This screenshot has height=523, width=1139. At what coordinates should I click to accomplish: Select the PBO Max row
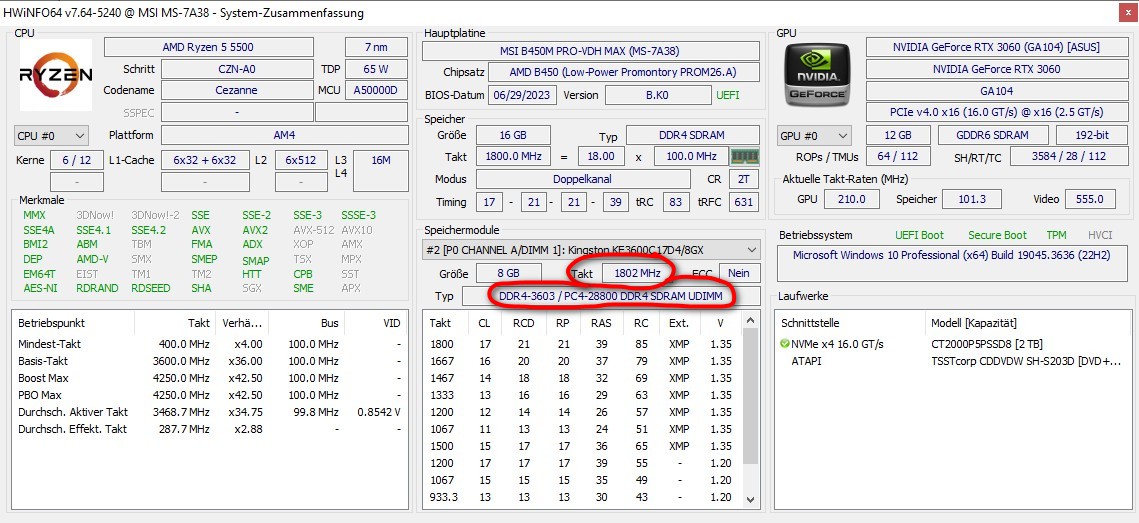[x=209, y=395]
